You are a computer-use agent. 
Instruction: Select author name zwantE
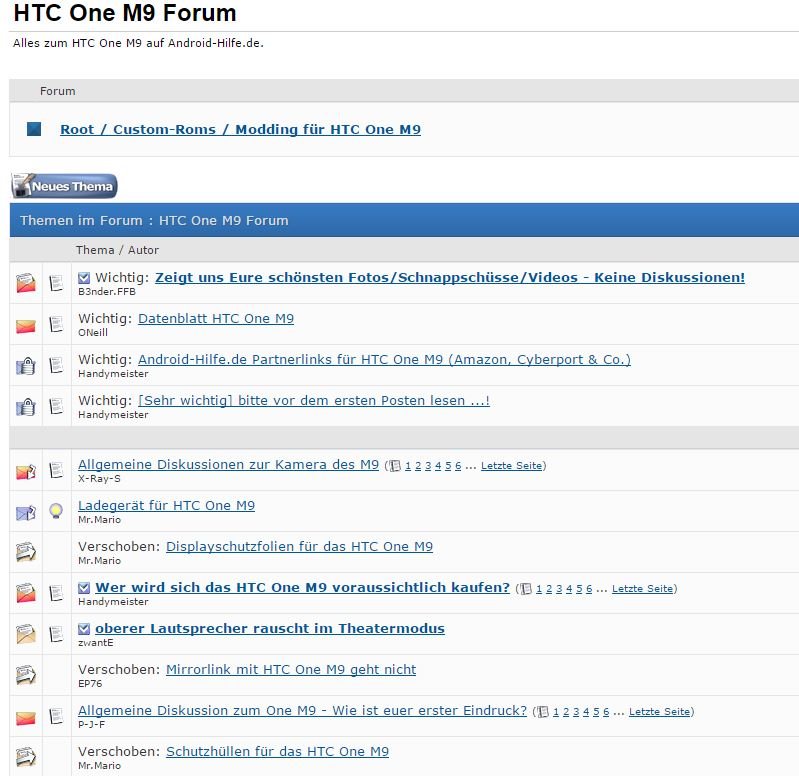pos(95,643)
